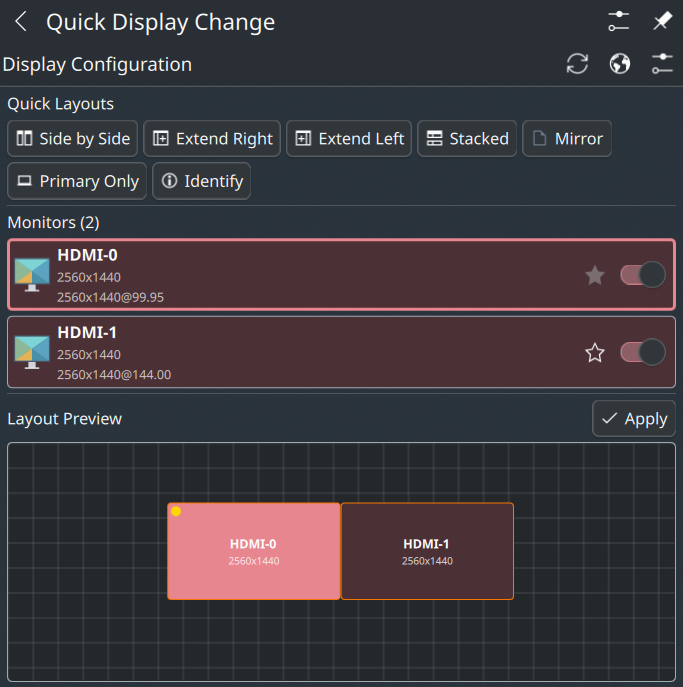This screenshot has width=683, height=687.
Task: Choose Extend Left quick layout
Action: click(349, 138)
